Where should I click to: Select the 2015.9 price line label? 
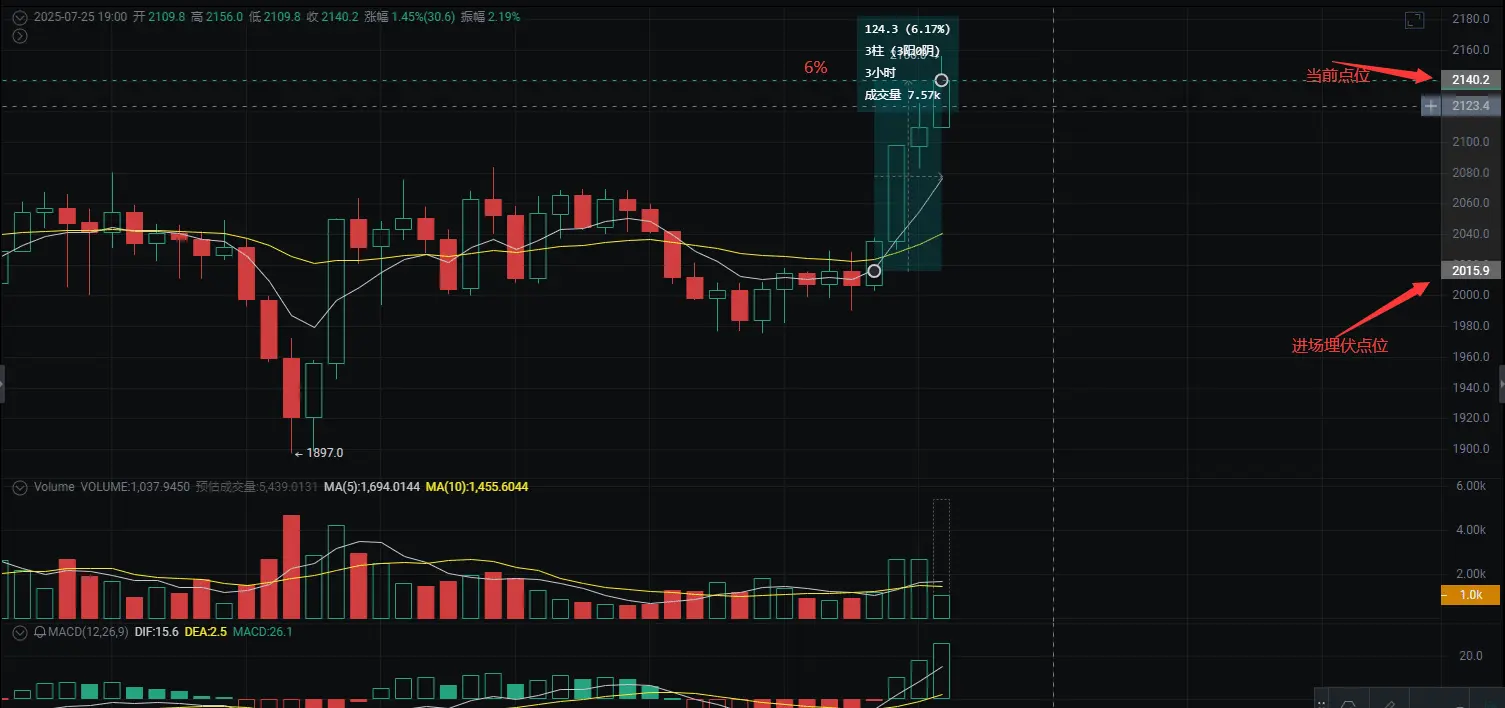pyautogui.click(x=1470, y=270)
